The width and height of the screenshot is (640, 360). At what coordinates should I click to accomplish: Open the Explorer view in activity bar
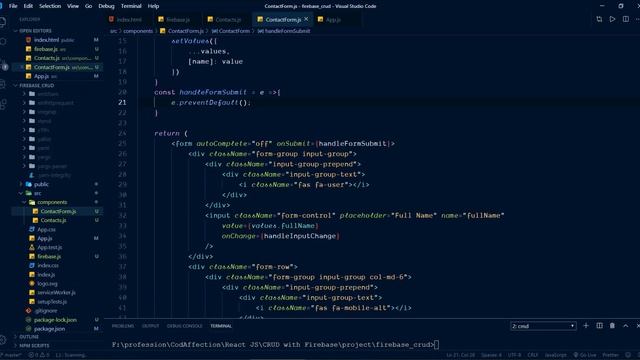(2, 22)
